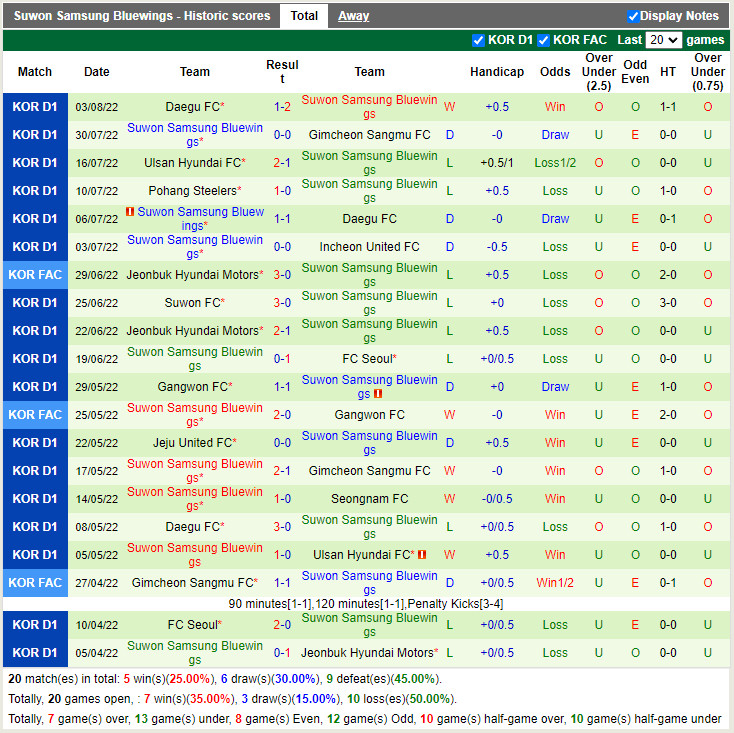This screenshot has width=734, height=733.
Task: Open Jeonbuk Hyundai Motors on 05/04/22 row
Action: pos(367,653)
